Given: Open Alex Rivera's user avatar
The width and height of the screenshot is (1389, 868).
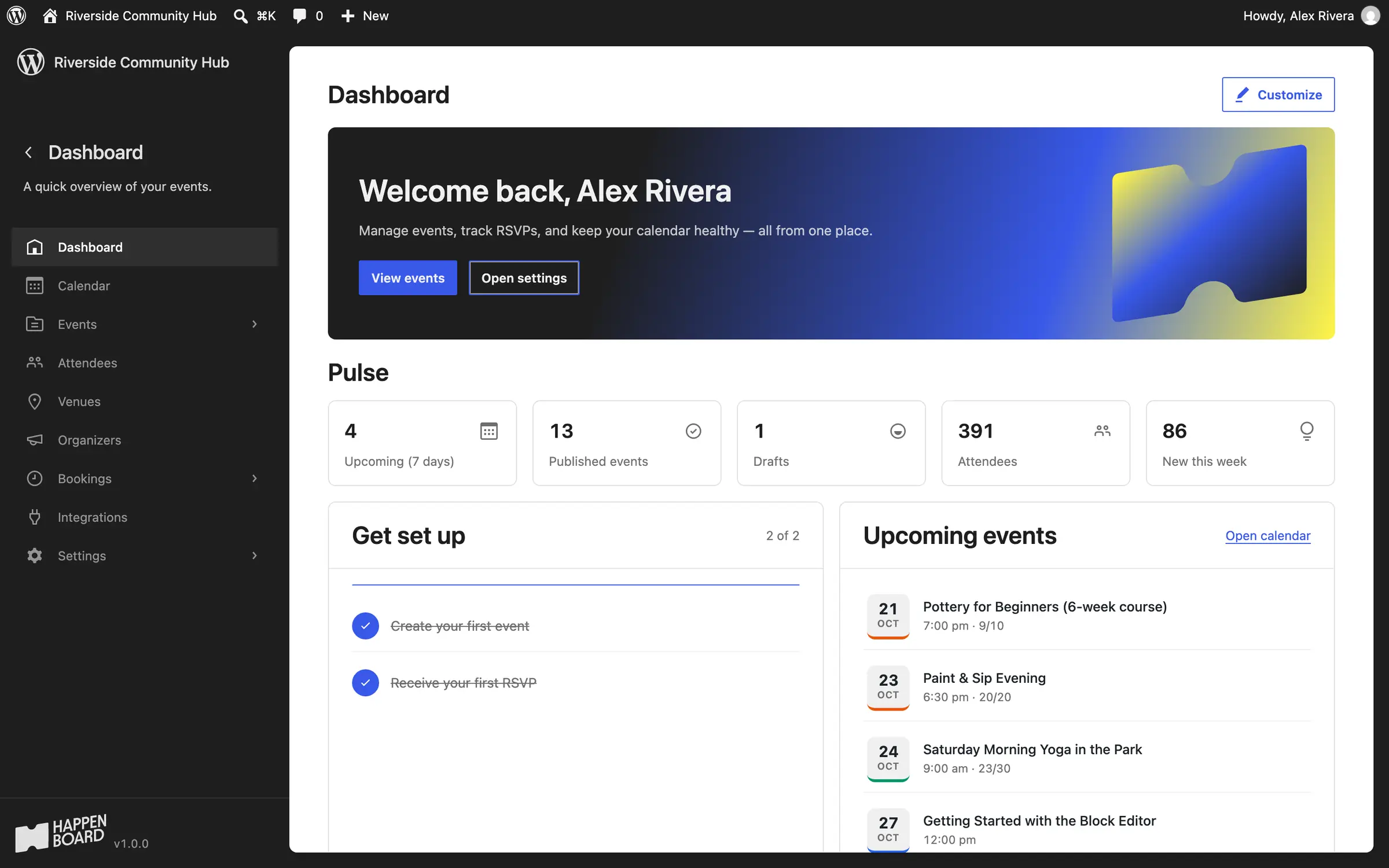Looking at the screenshot, I should pyautogui.click(x=1370, y=16).
